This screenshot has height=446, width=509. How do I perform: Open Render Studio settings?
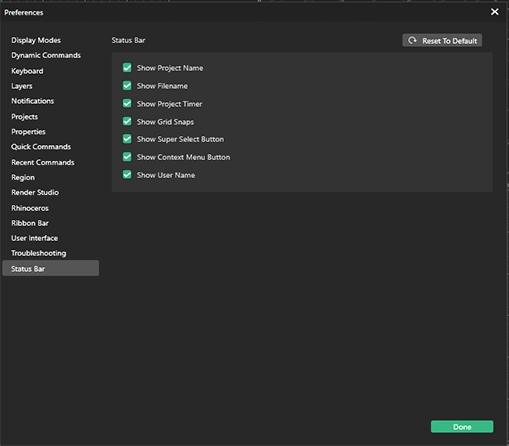[x=35, y=192]
